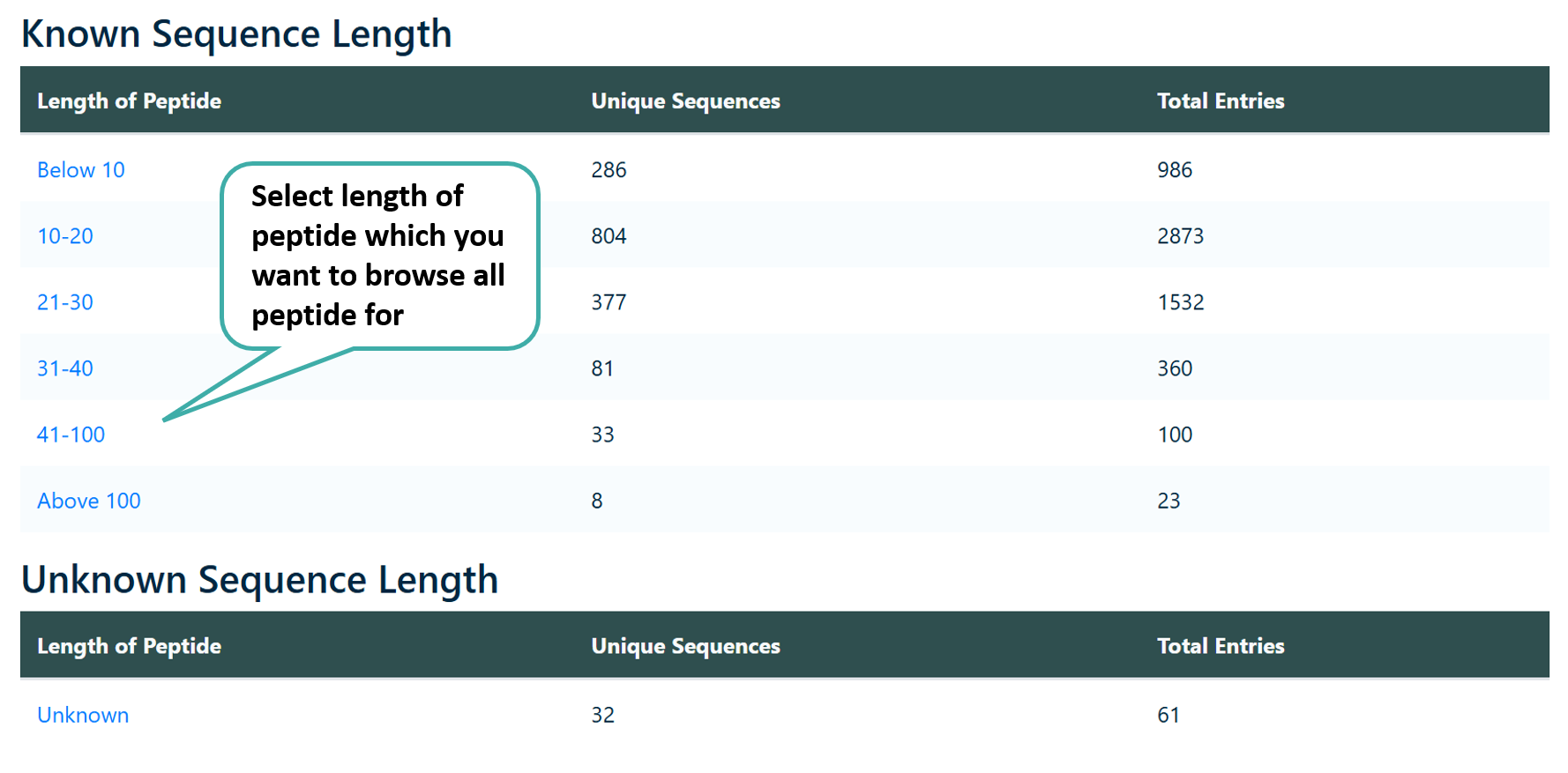Open the 10-20 peptide length range
This screenshot has height=773, width=1568.
point(64,235)
